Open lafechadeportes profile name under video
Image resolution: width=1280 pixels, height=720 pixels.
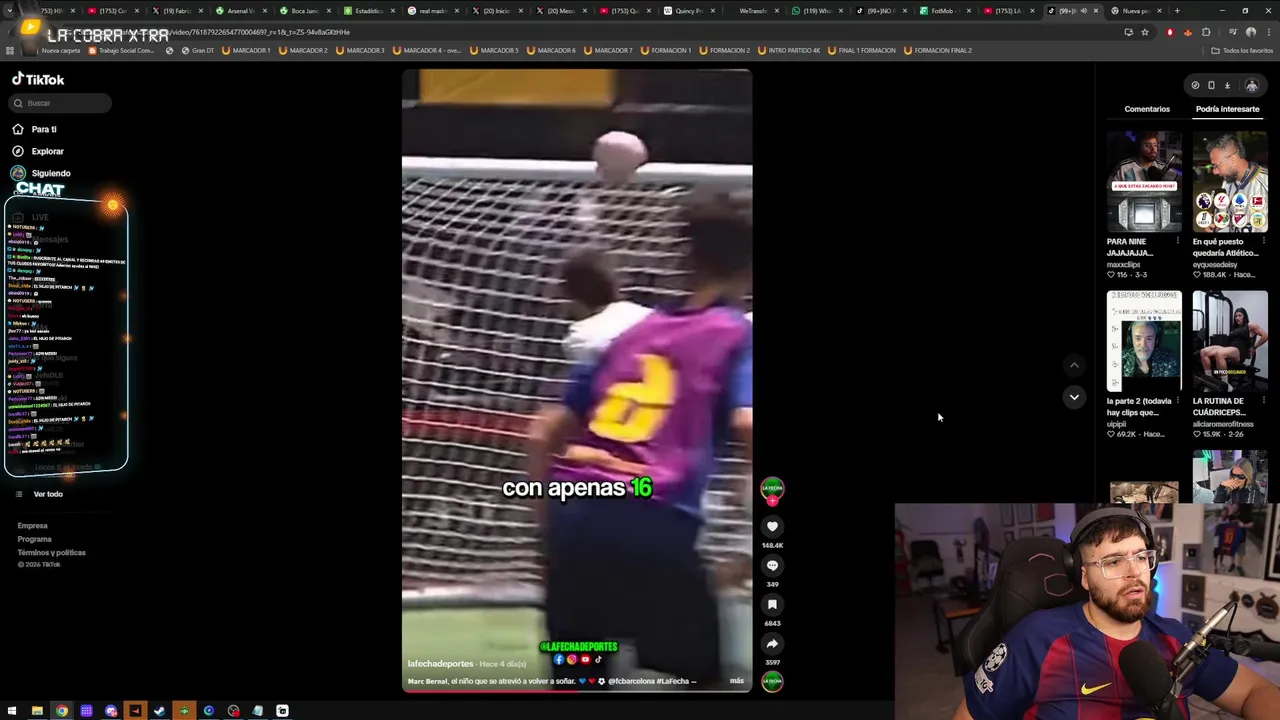[440, 664]
